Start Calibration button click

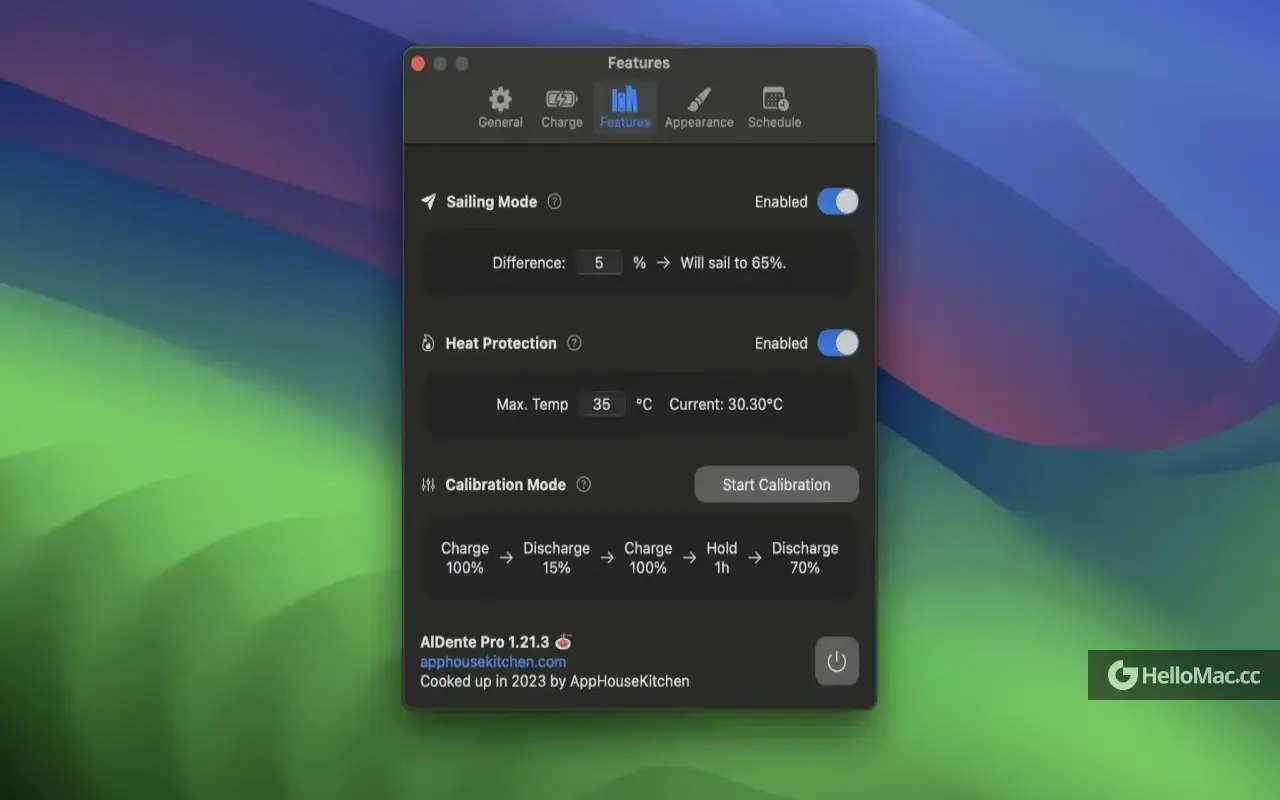coord(777,484)
